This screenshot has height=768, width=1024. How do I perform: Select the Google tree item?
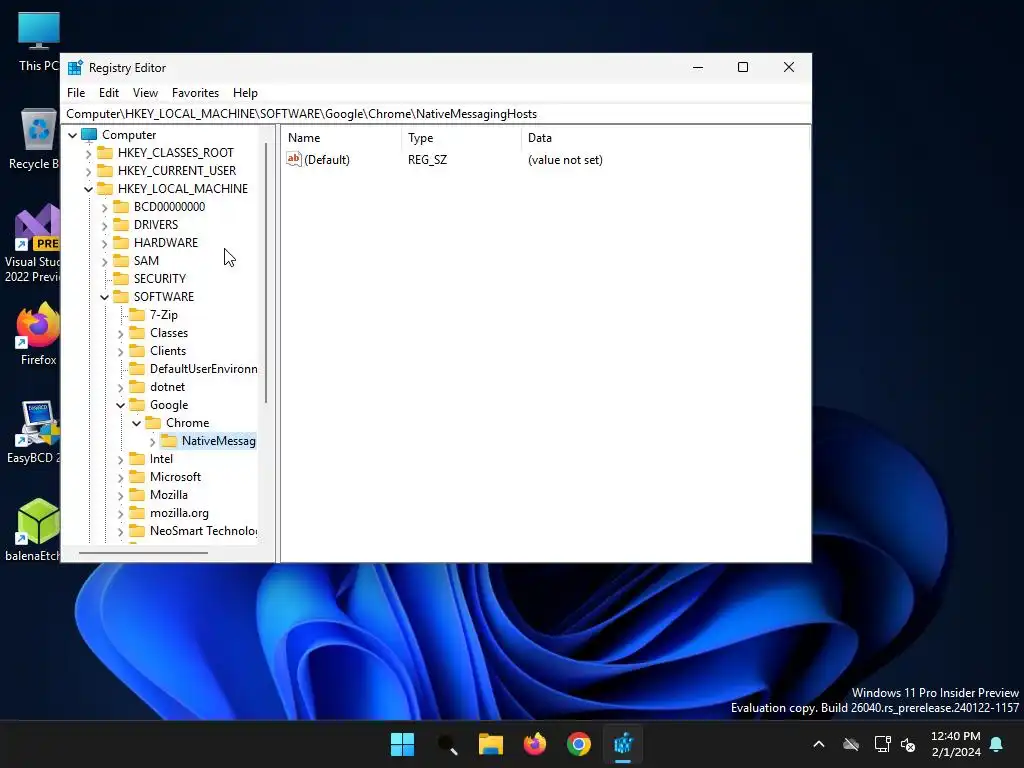click(168, 405)
